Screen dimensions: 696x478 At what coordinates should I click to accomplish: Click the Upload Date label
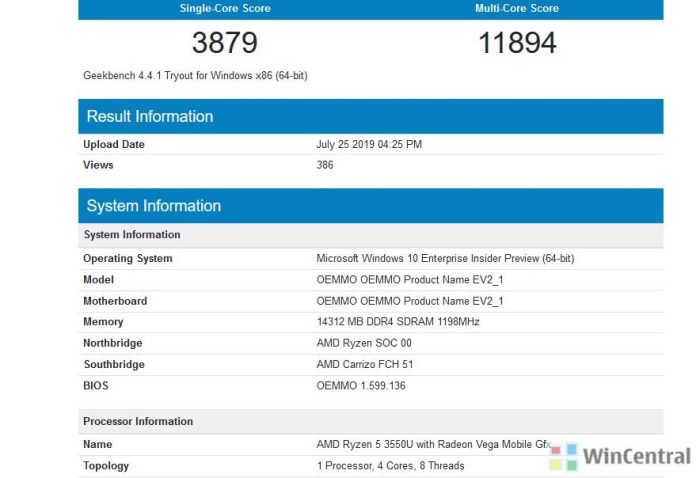114,144
